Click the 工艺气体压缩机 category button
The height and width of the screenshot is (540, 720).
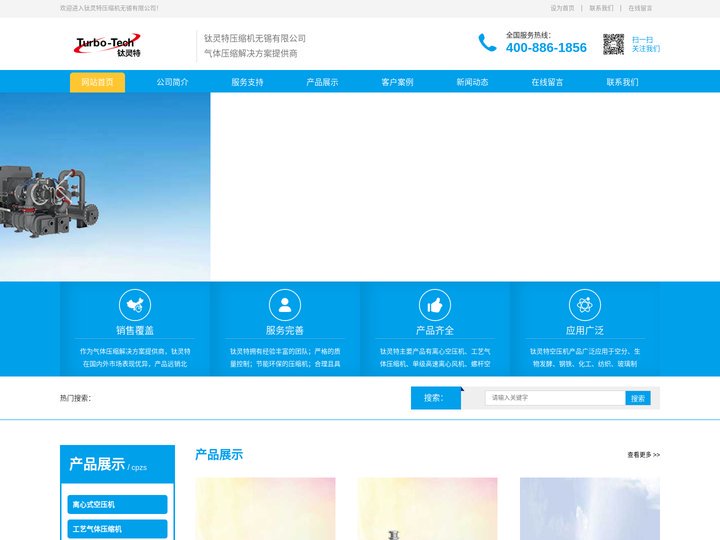(117, 529)
